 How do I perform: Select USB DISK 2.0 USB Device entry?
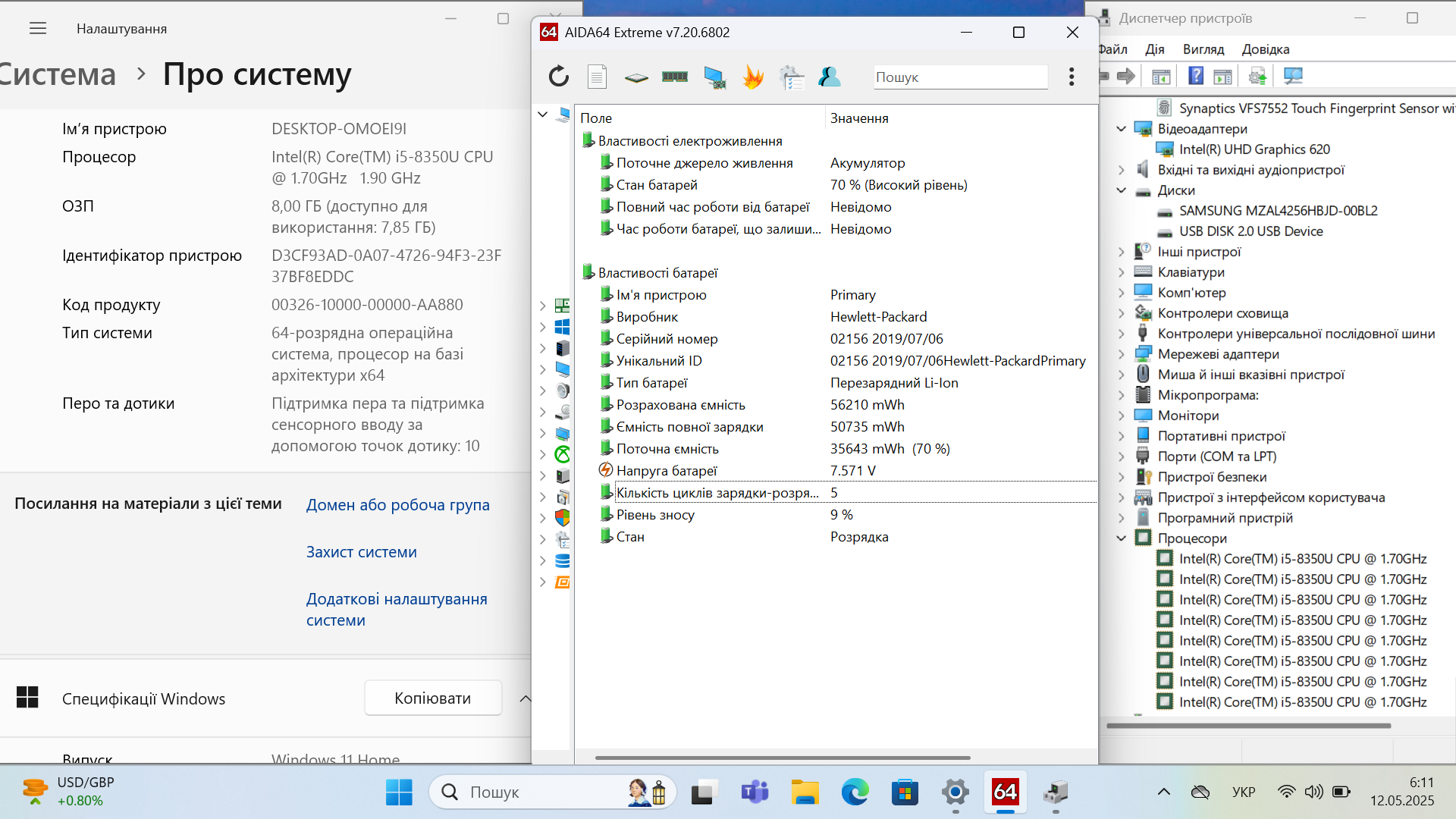1250,231
